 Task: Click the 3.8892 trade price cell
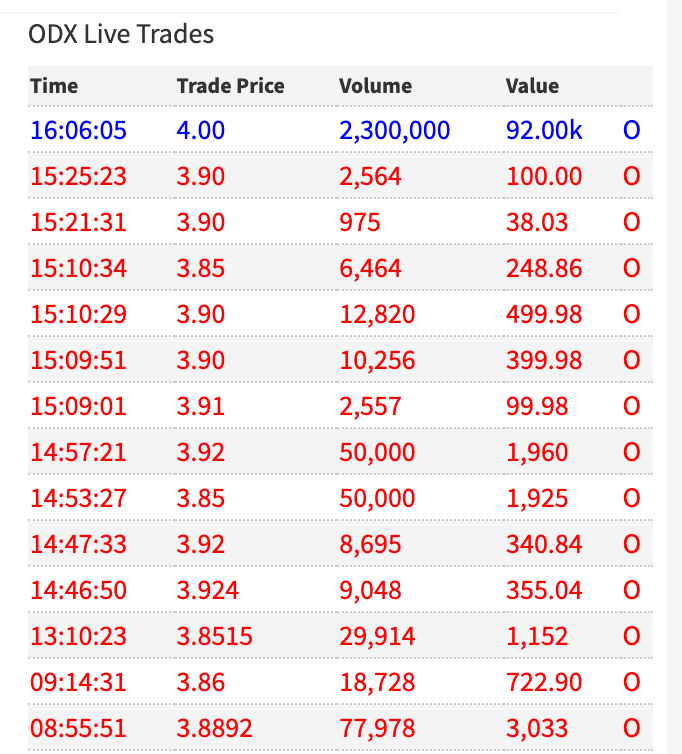[x=215, y=728]
